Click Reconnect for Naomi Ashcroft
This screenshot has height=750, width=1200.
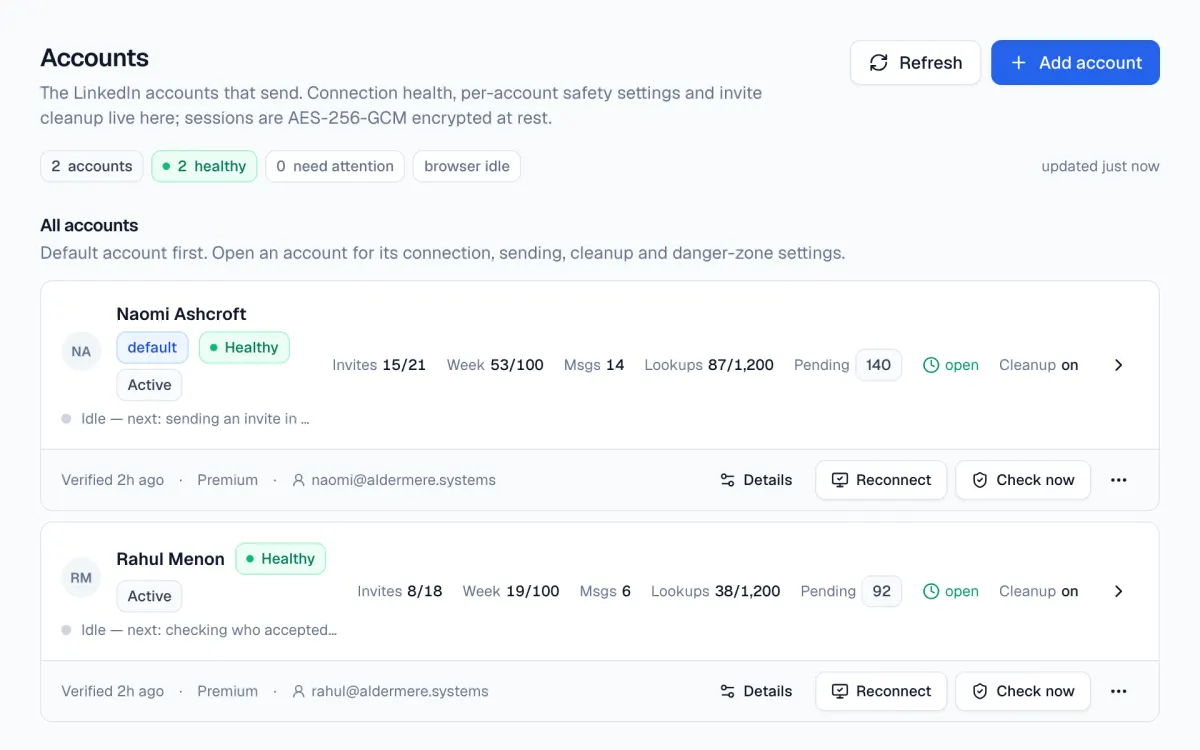click(881, 480)
